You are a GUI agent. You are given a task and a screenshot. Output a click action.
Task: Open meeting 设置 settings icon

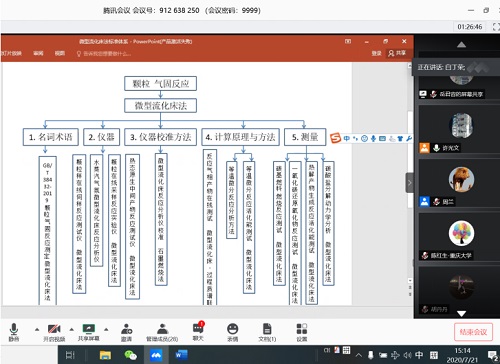[302, 332]
